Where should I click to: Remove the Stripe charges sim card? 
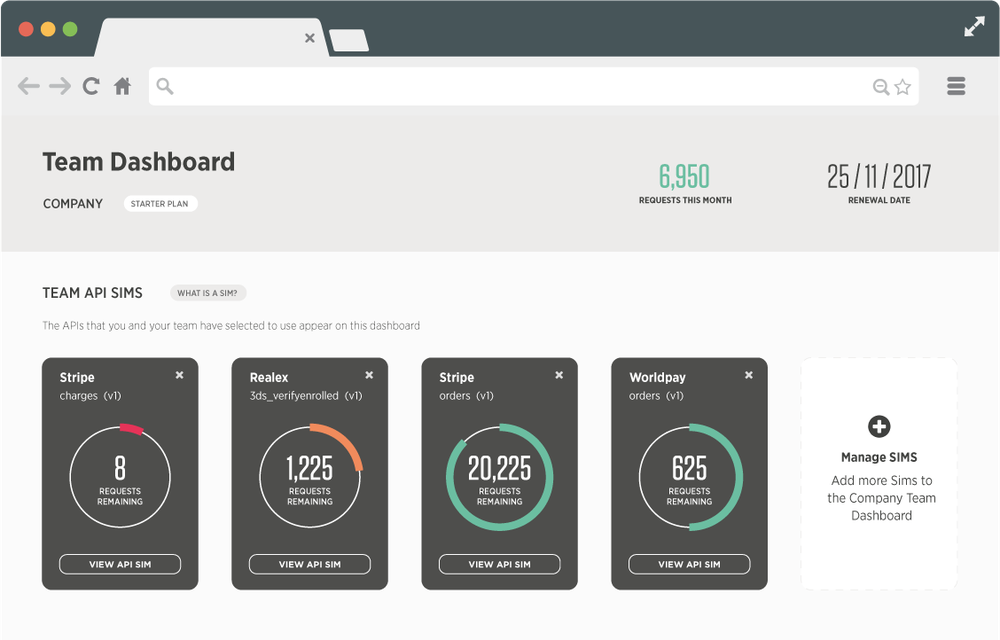(179, 375)
